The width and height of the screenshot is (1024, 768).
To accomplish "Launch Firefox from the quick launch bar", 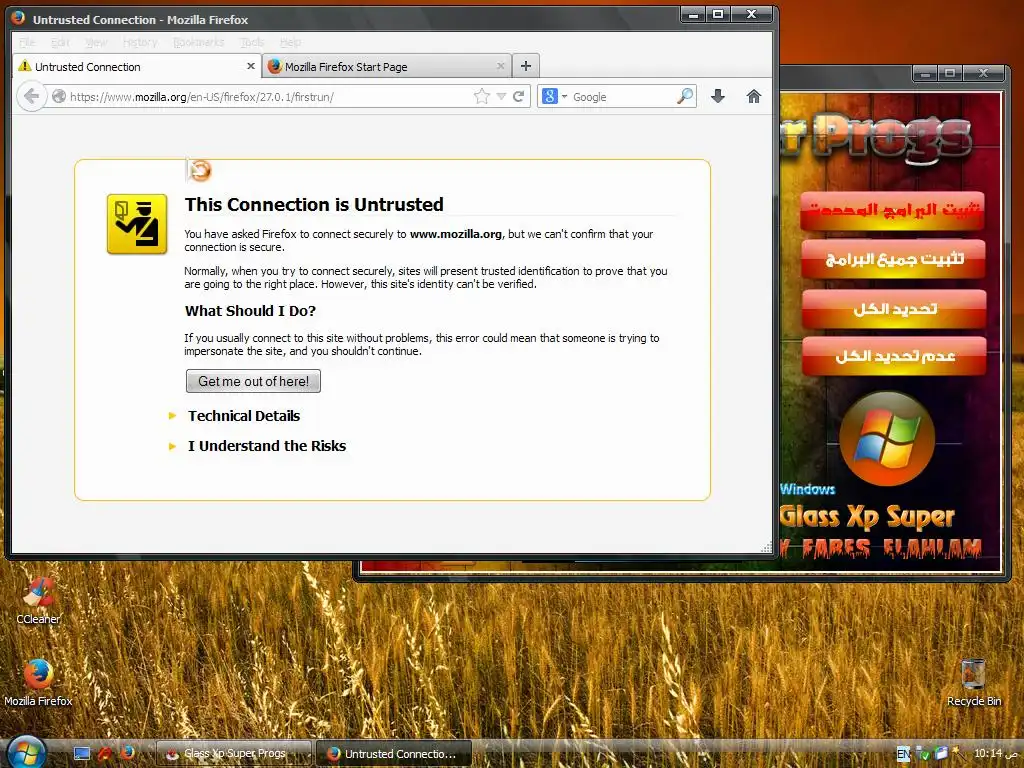I will pyautogui.click(x=127, y=753).
